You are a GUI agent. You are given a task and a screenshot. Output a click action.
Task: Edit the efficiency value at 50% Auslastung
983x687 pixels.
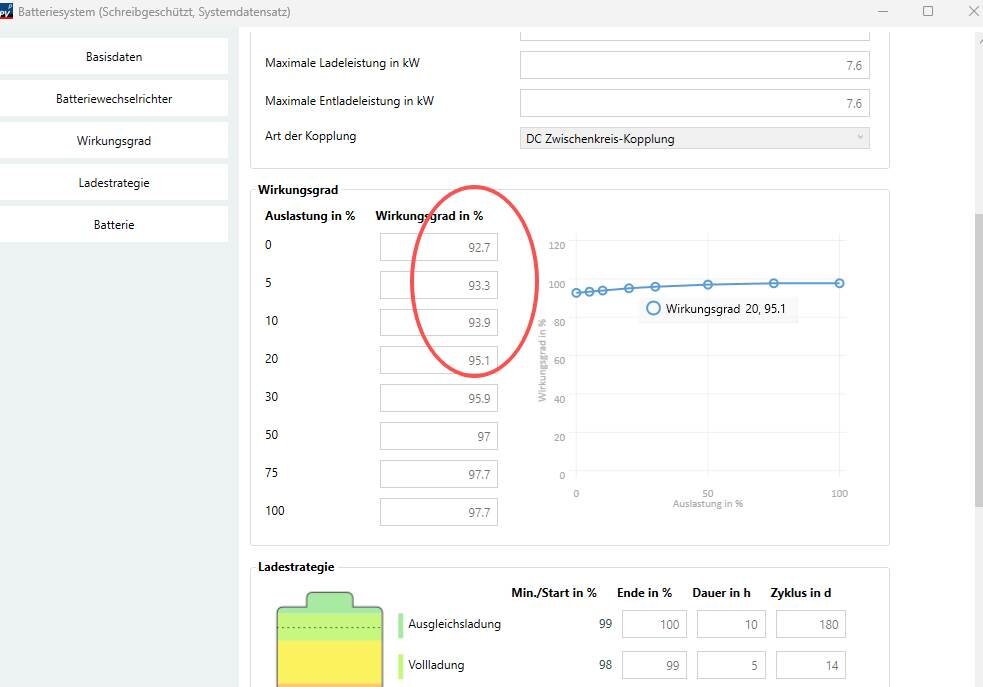[438, 437]
